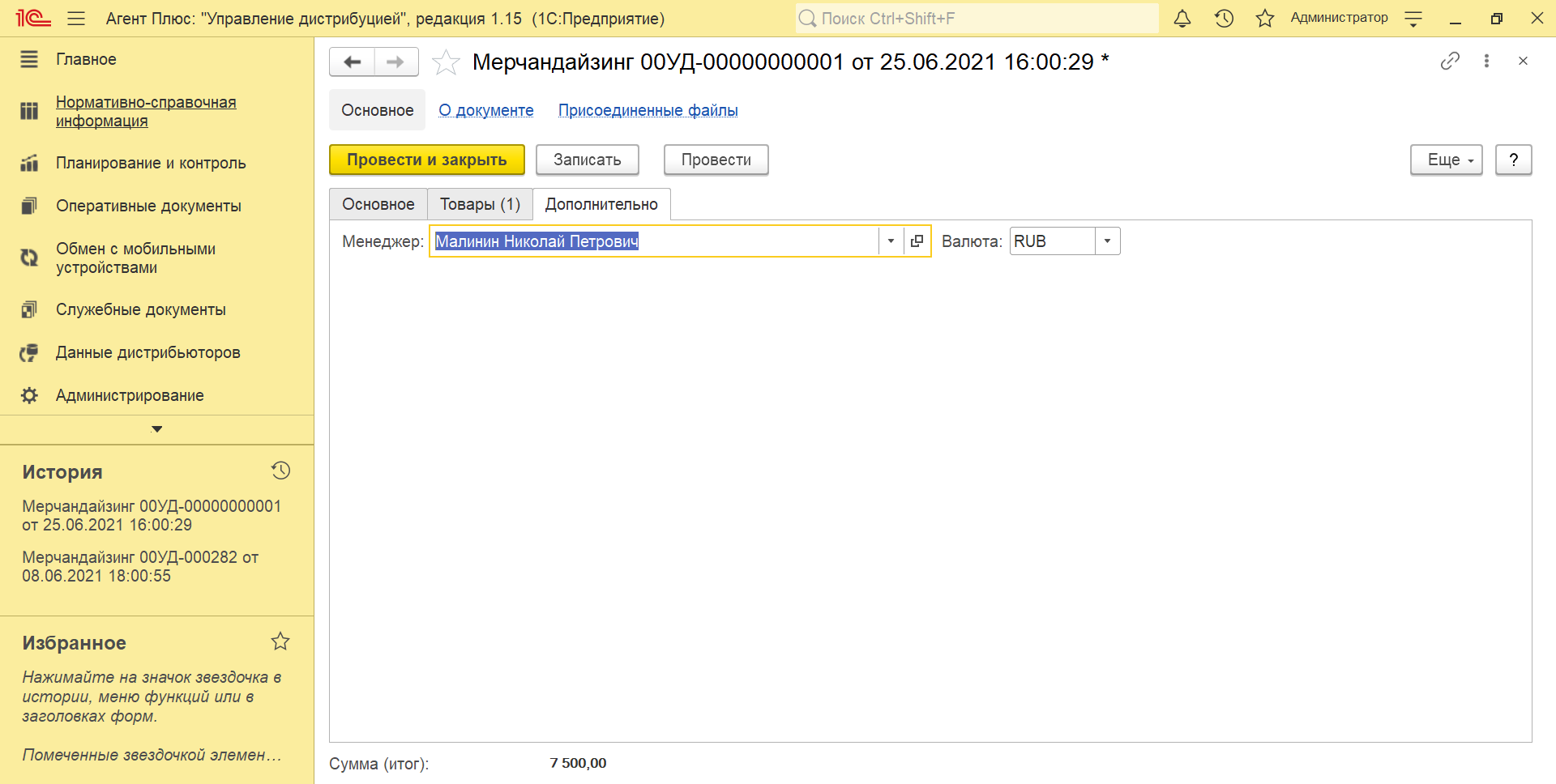Navigate back with left arrow

tap(352, 62)
